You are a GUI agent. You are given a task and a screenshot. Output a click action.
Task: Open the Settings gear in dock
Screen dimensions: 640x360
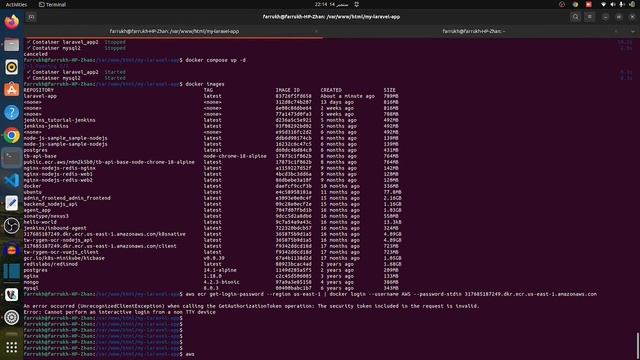tap(11, 317)
